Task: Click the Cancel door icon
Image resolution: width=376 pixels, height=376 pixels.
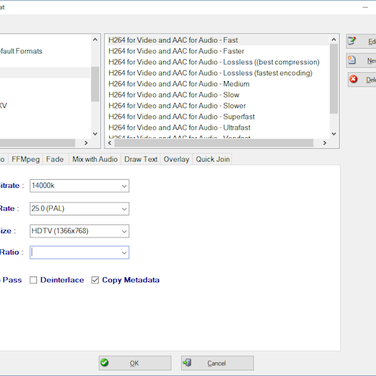Action: [187, 362]
